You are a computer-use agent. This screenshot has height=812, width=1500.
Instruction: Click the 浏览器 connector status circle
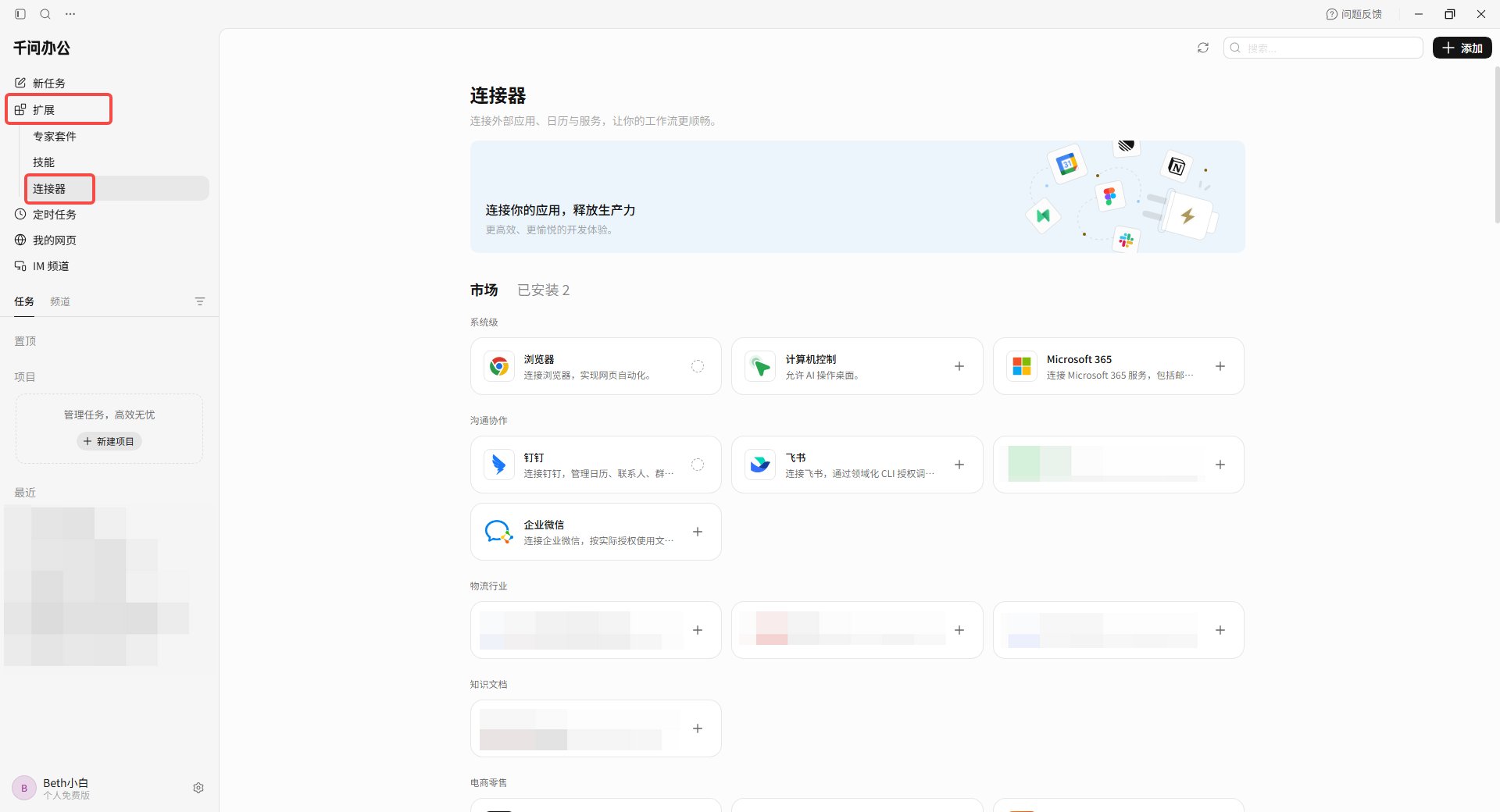698,366
